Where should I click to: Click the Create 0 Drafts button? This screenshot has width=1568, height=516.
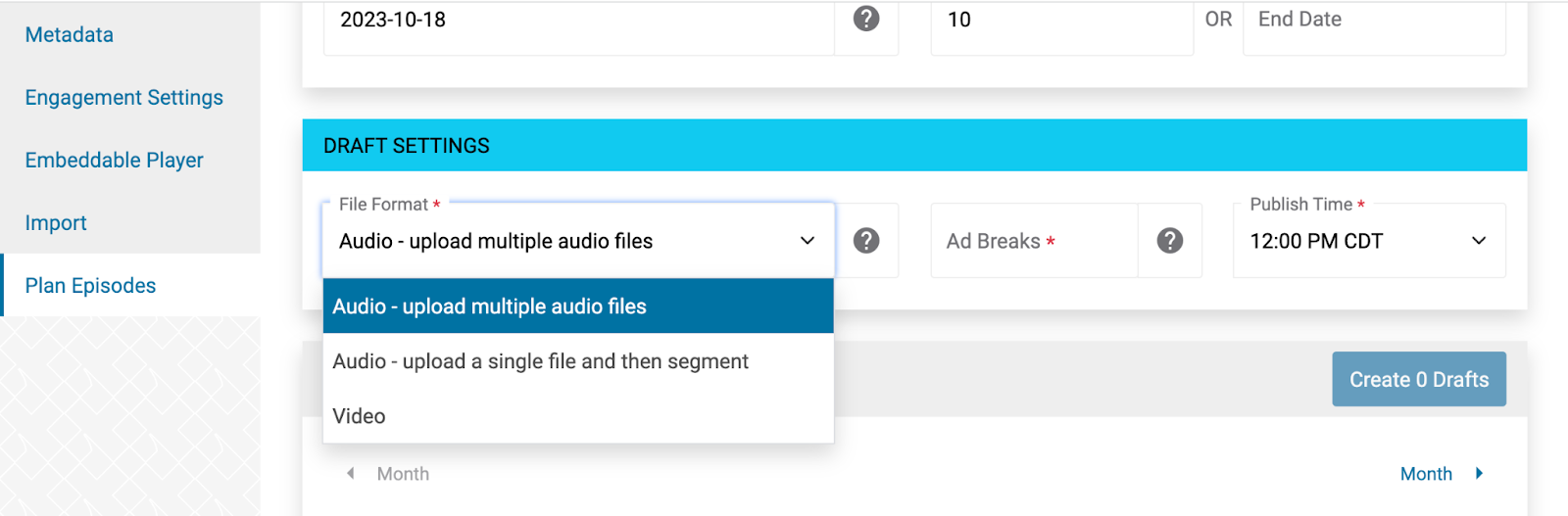click(x=1419, y=380)
